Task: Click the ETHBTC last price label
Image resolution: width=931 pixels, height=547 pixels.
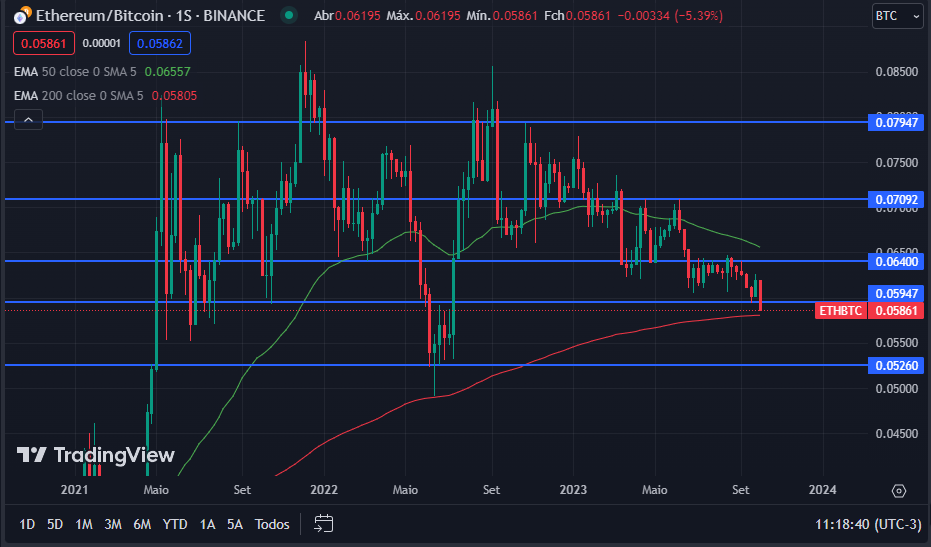Action: [x=841, y=311]
